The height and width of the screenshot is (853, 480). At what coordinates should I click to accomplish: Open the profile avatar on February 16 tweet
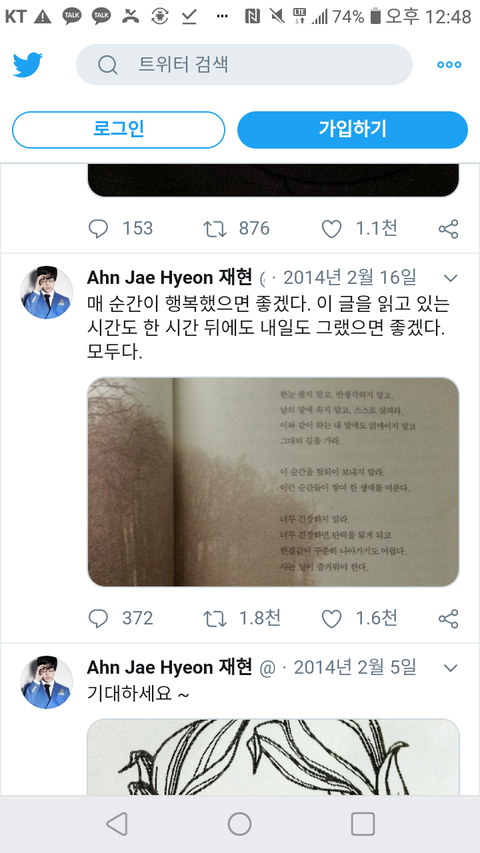47,293
